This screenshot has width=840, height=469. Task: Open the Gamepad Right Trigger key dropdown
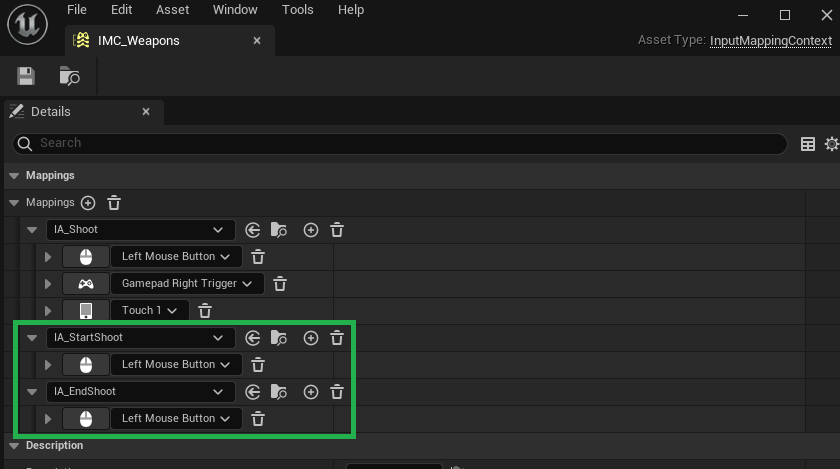[187, 284]
